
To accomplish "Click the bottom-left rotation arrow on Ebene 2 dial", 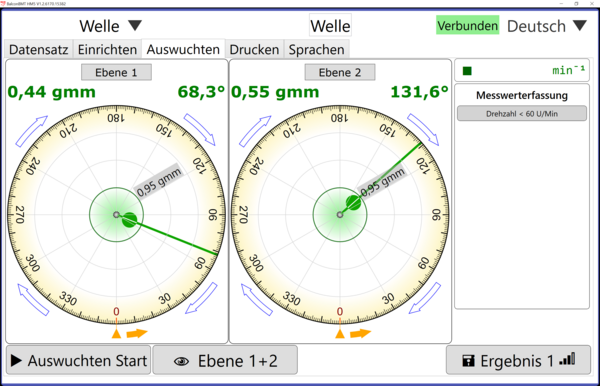I will [257, 300].
